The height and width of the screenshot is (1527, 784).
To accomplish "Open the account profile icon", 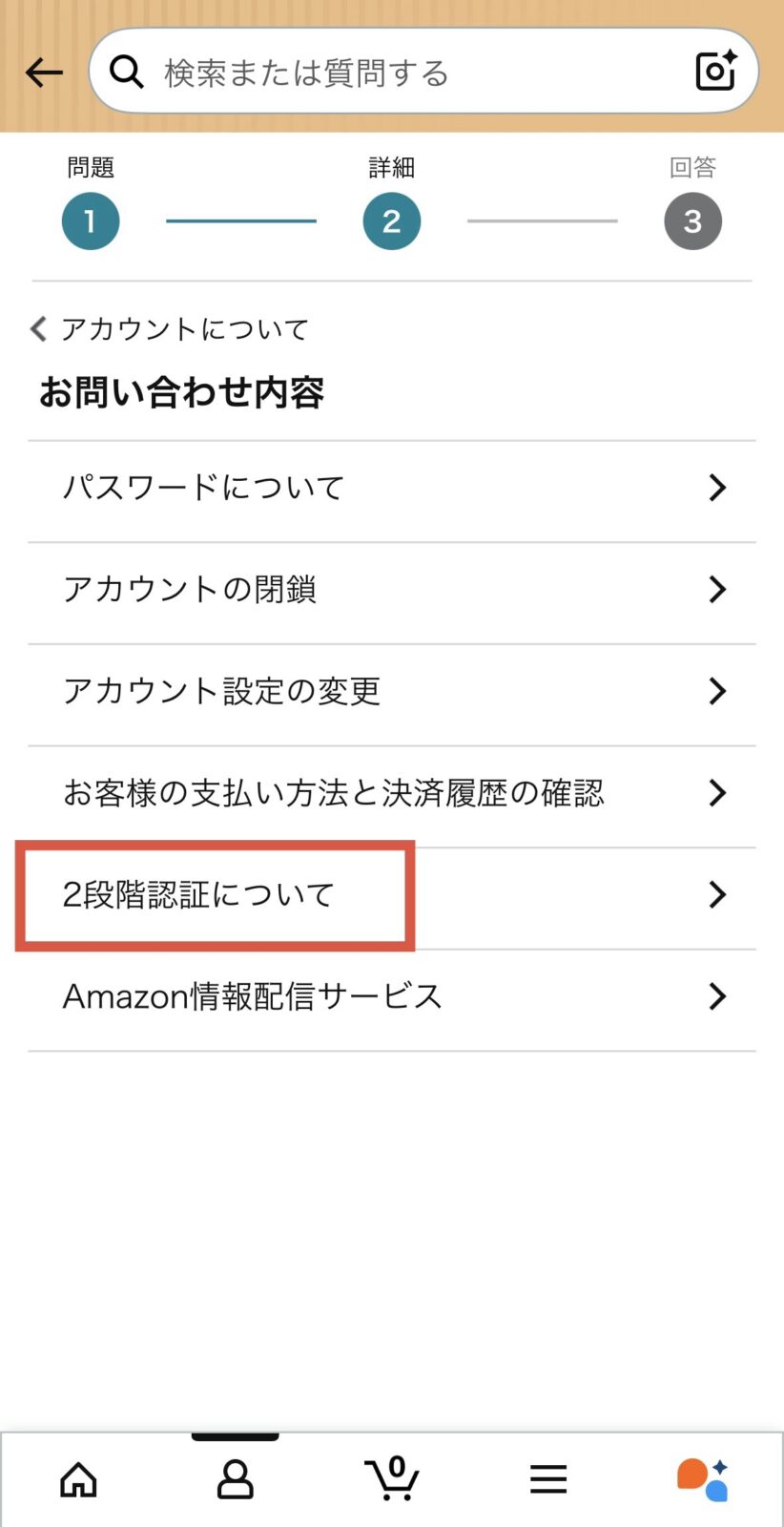I will pos(235,1480).
